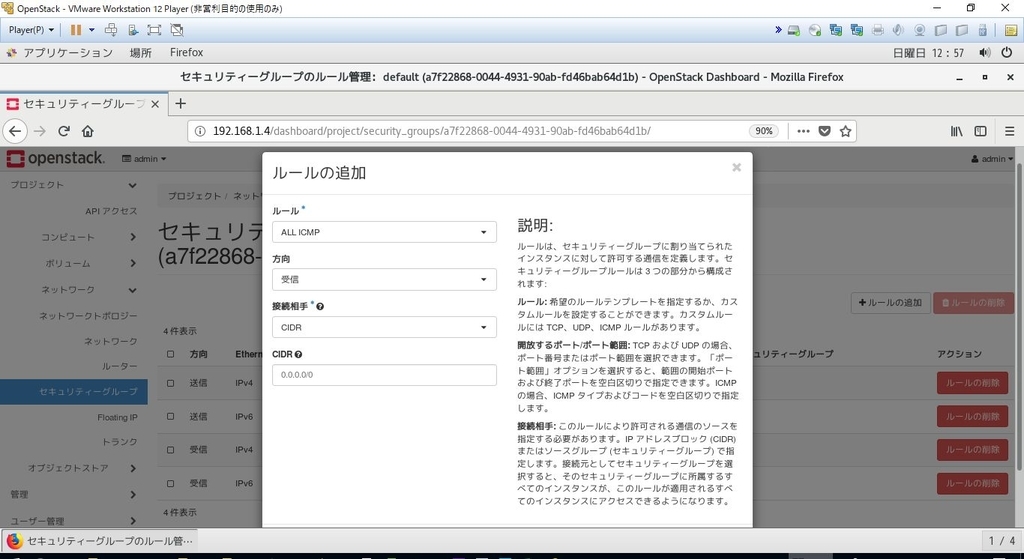Click the openstack logo
The width and height of the screenshot is (1024, 559).
56,159
